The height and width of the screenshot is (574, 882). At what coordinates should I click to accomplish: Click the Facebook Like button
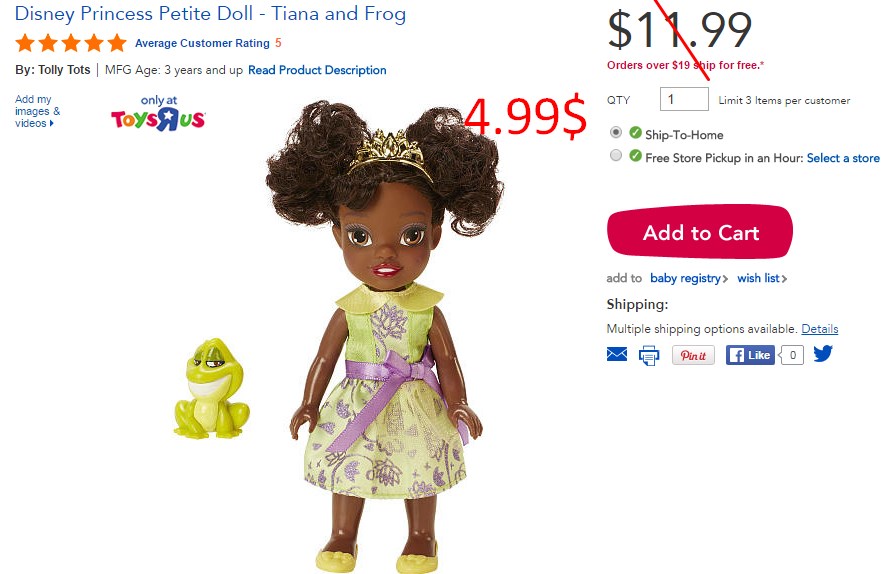(750, 355)
